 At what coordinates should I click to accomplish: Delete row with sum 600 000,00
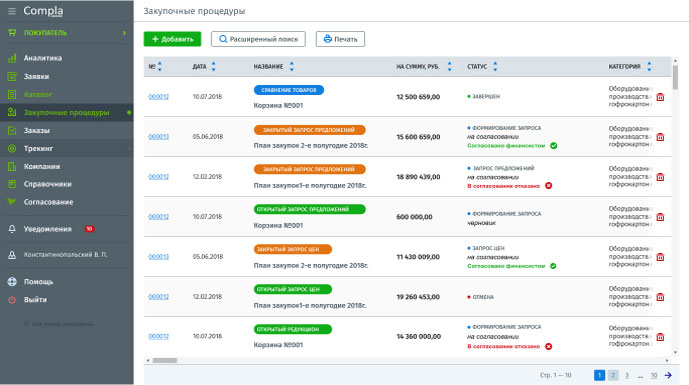coord(660,217)
